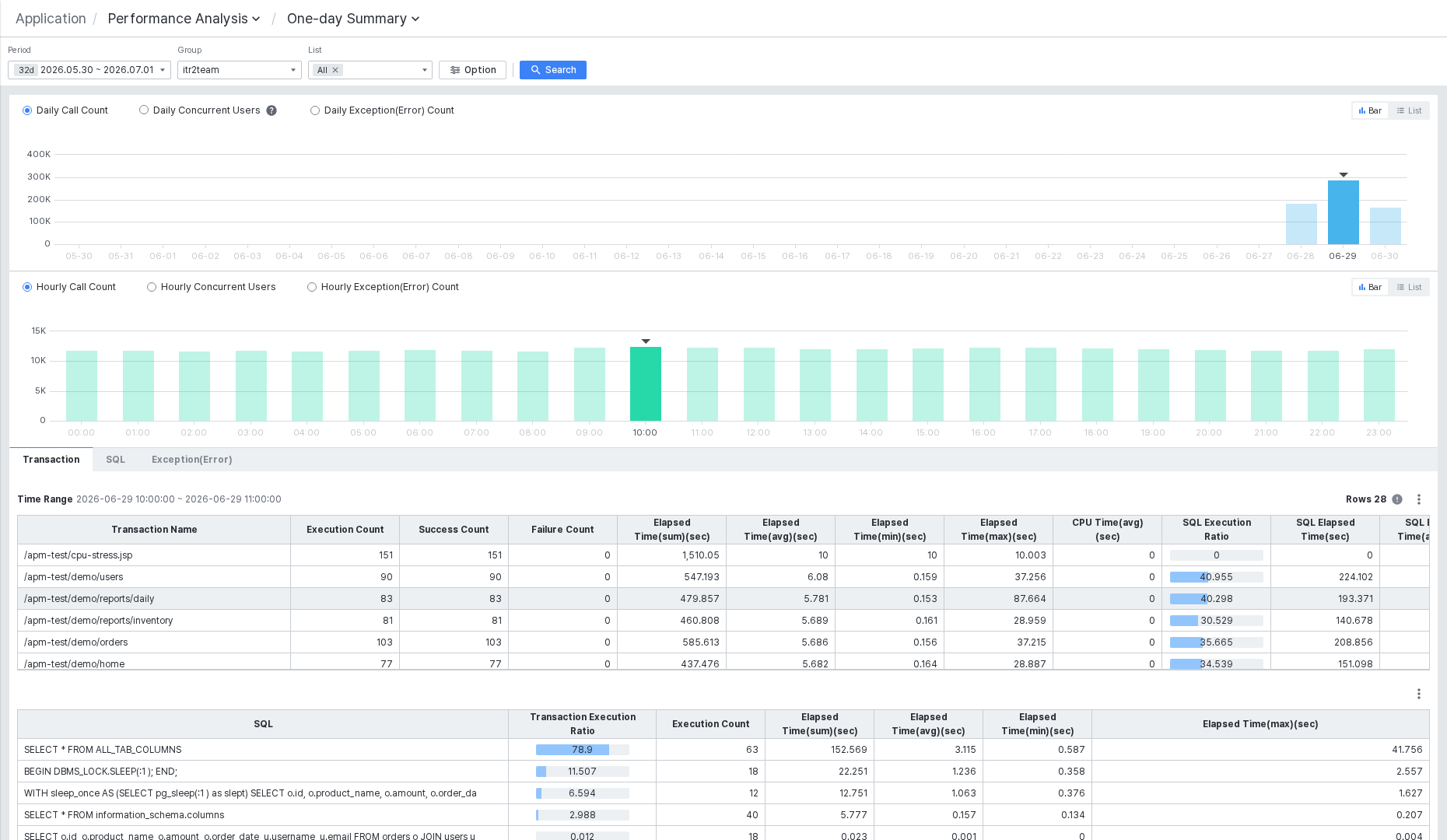Image resolution: width=1447 pixels, height=840 pixels.
Task: Click the 41.756 elapsed max cell
Action: (x=1260, y=750)
